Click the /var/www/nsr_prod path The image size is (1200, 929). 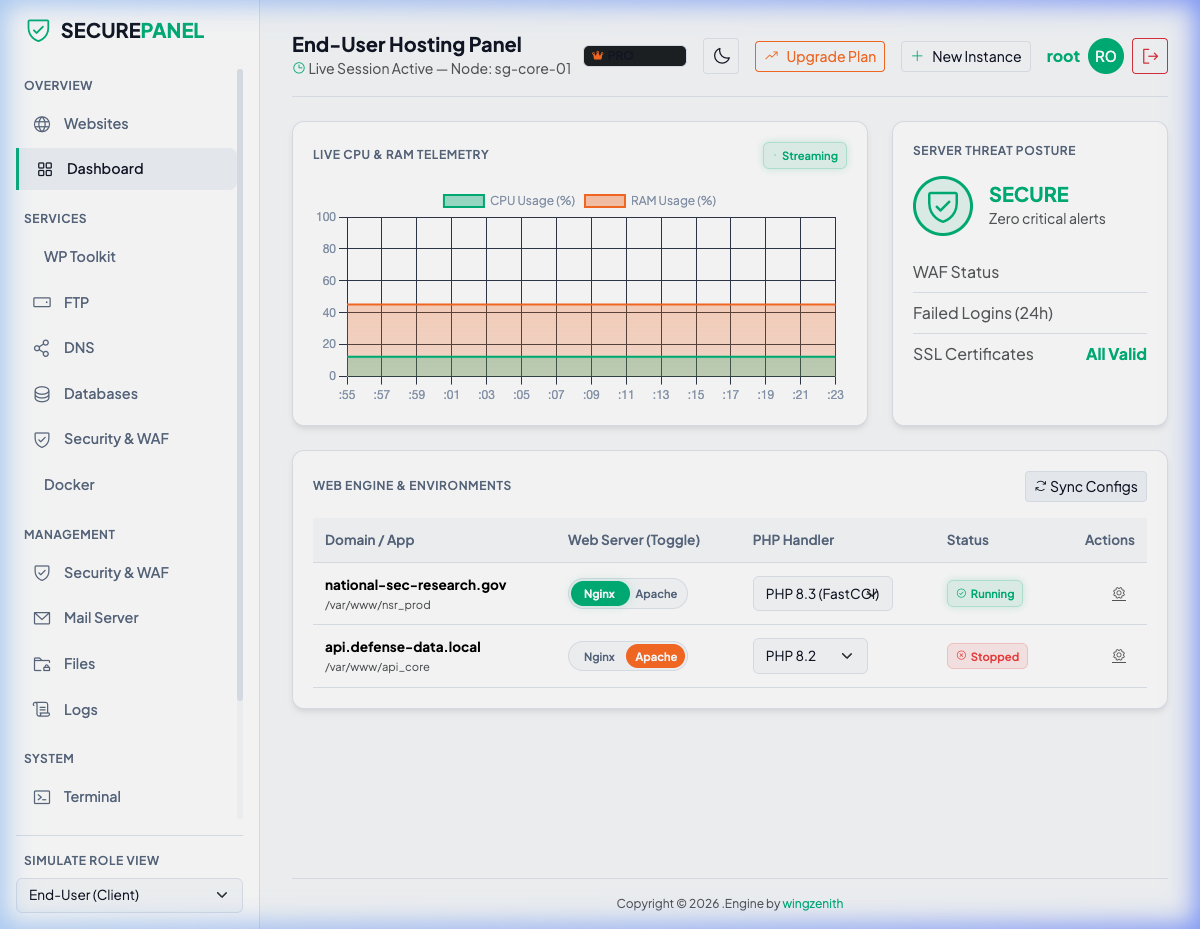pos(378,605)
